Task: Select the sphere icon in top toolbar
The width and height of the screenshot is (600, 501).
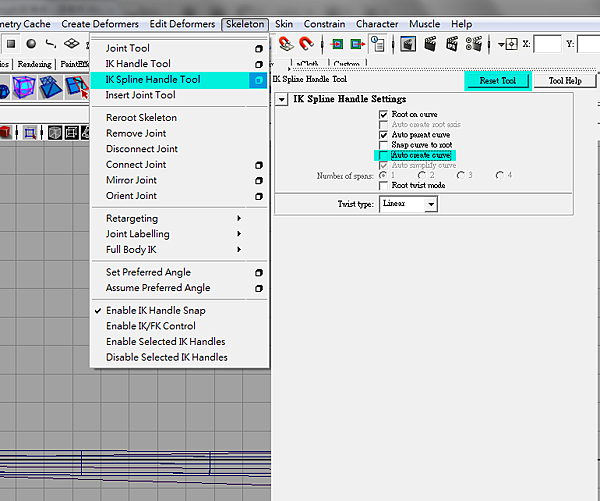Action: (31, 43)
